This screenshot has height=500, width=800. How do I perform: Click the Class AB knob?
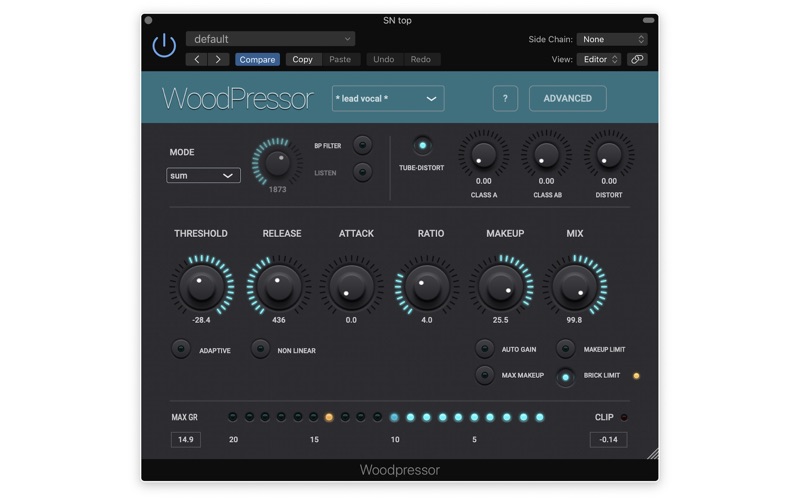[546, 155]
